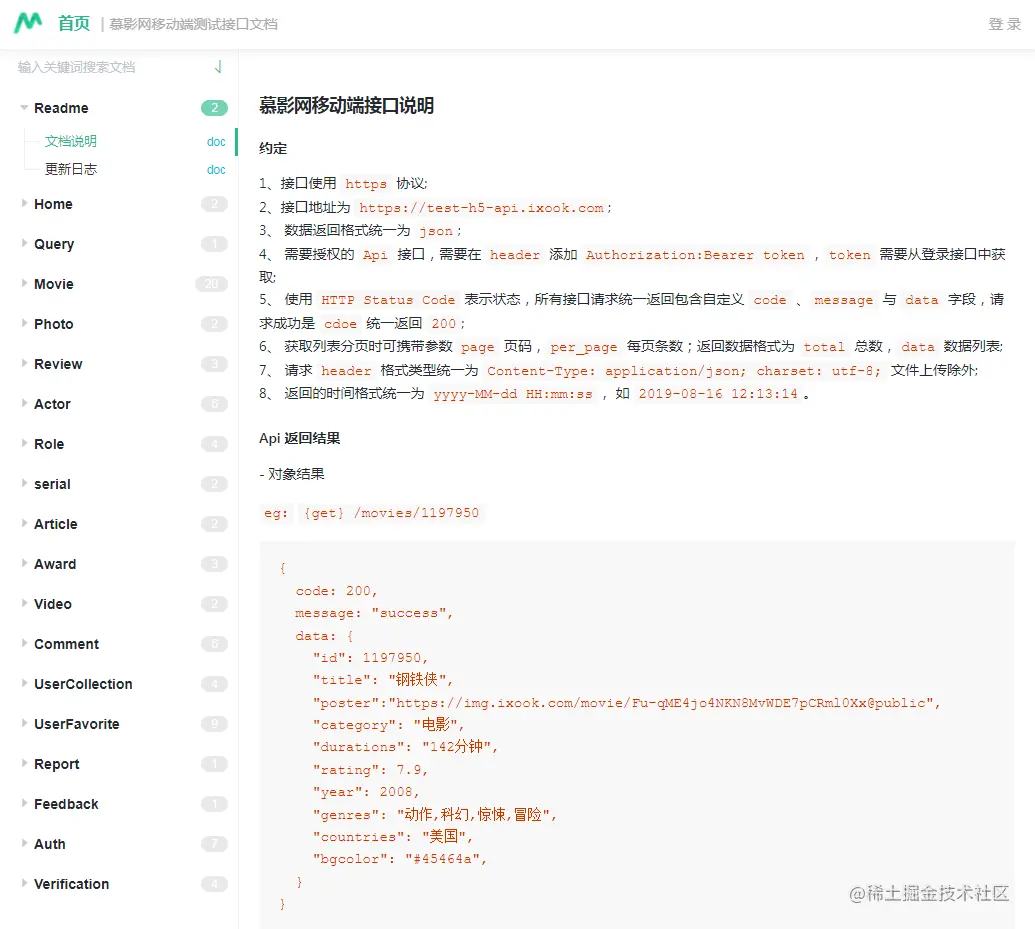Image resolution: width=1035 pixels, height=929 pixels.
Task: Click the Authorization:Bearer token code text
Action: pos(695,255)
